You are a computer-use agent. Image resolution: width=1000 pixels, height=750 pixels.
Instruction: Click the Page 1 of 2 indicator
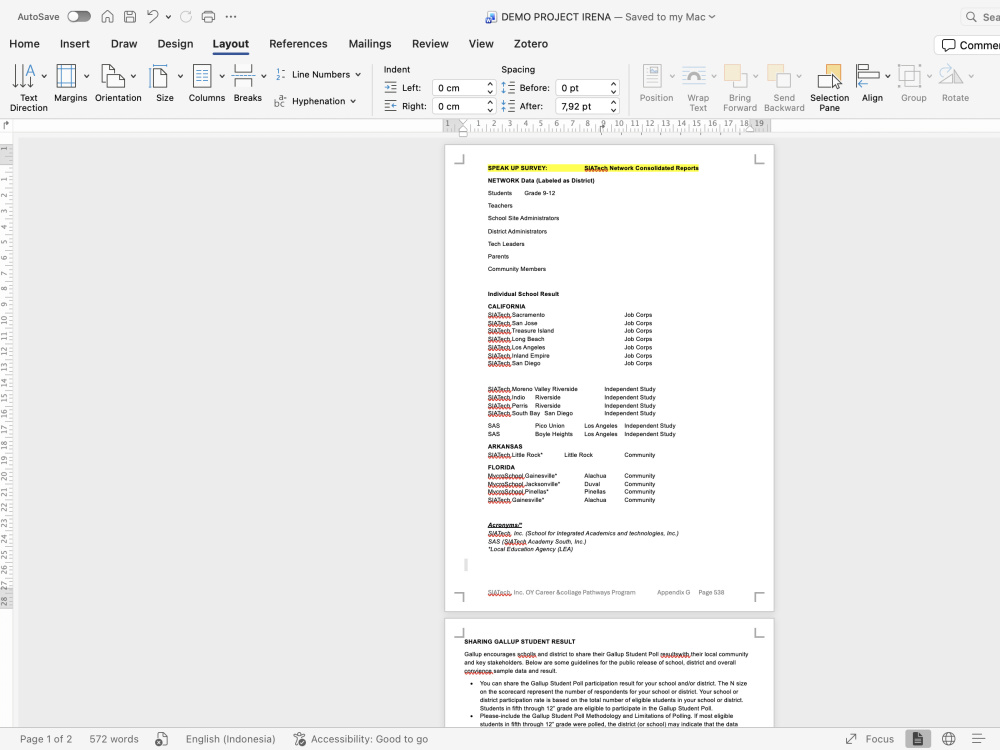point(46,739)
